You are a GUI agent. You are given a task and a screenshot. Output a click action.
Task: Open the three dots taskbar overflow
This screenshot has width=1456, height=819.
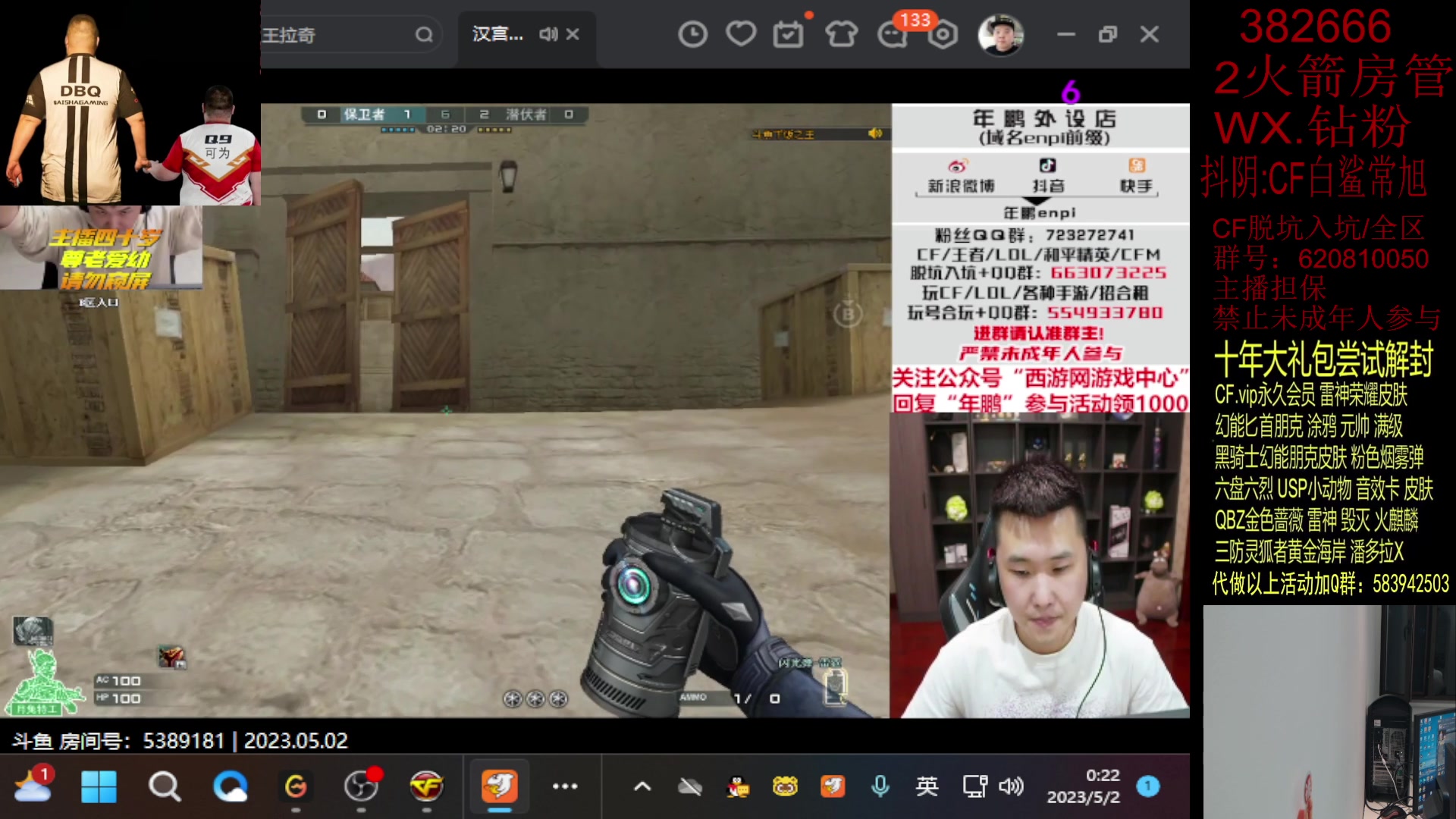tap(565, 786)
